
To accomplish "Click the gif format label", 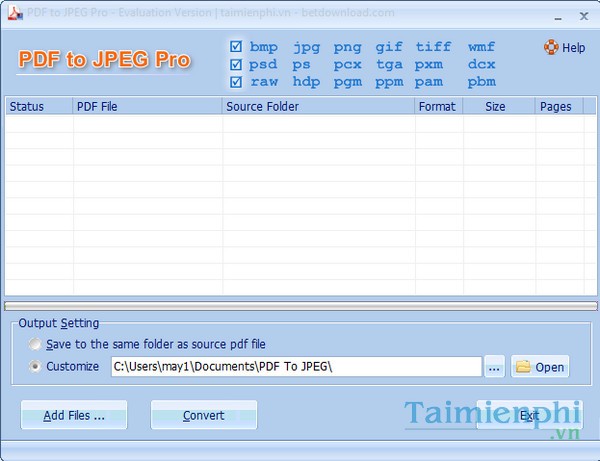I will click(388, 47).
